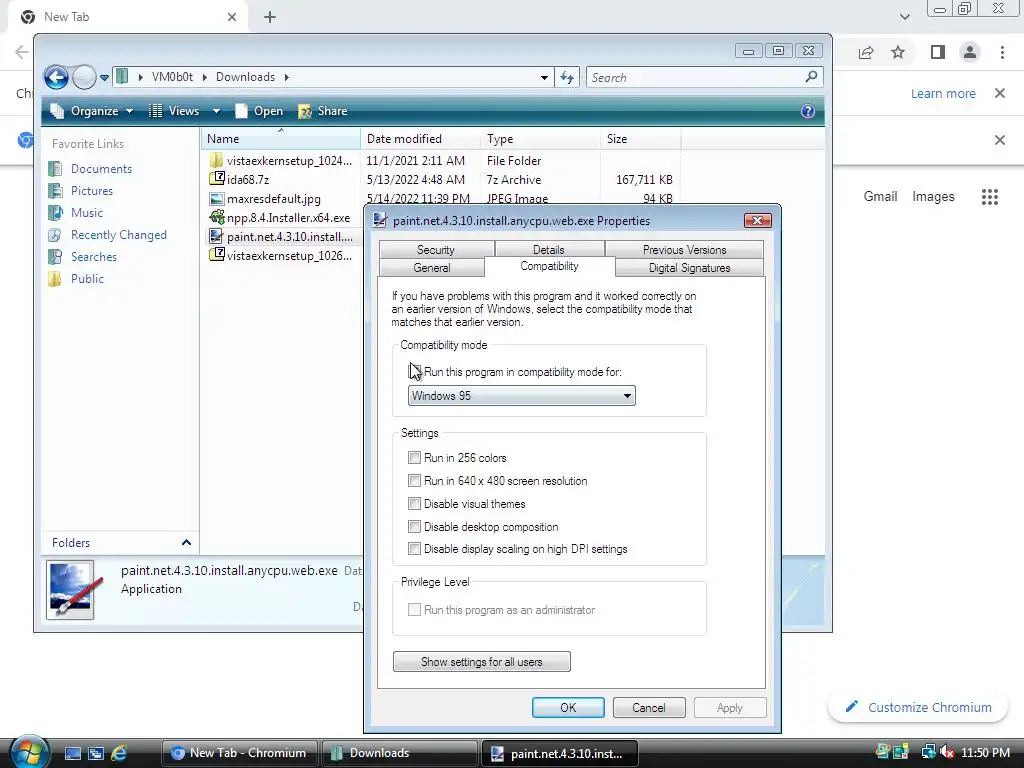Open Chromium three-dot menu
The height and width of the screenshot is (768, 1024).
tap(1002, 52)
